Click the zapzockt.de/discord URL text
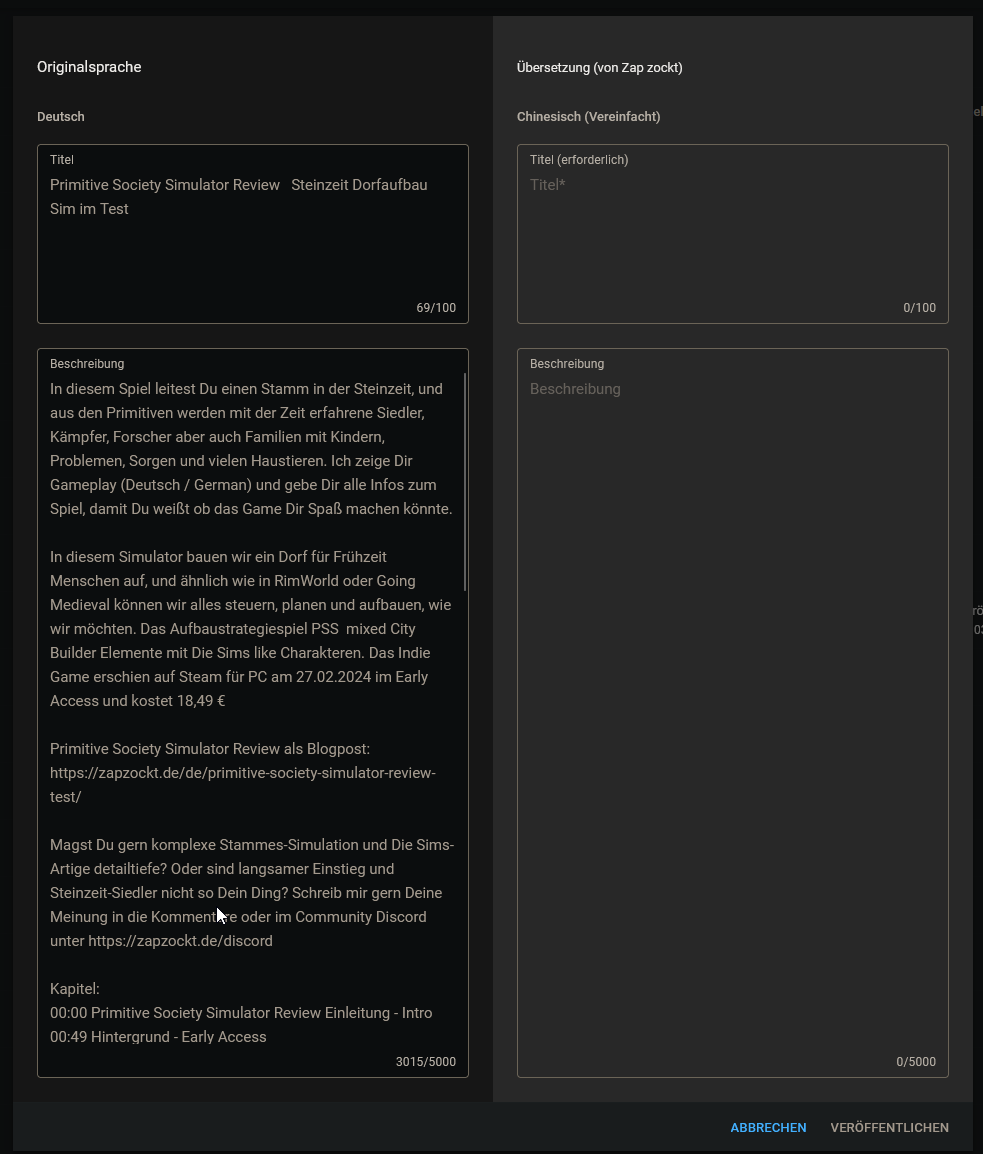This screenshot has width=983, height=1154. 180,941
